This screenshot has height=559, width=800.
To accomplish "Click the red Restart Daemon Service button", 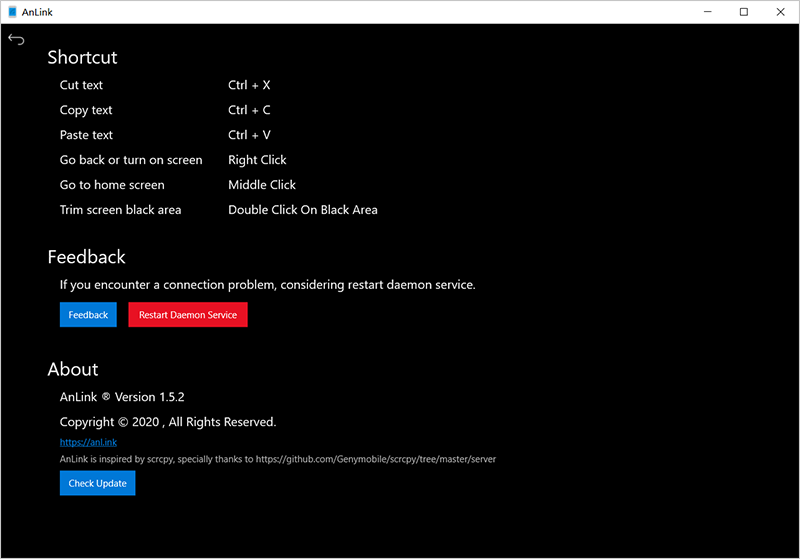I will (188, 315).
